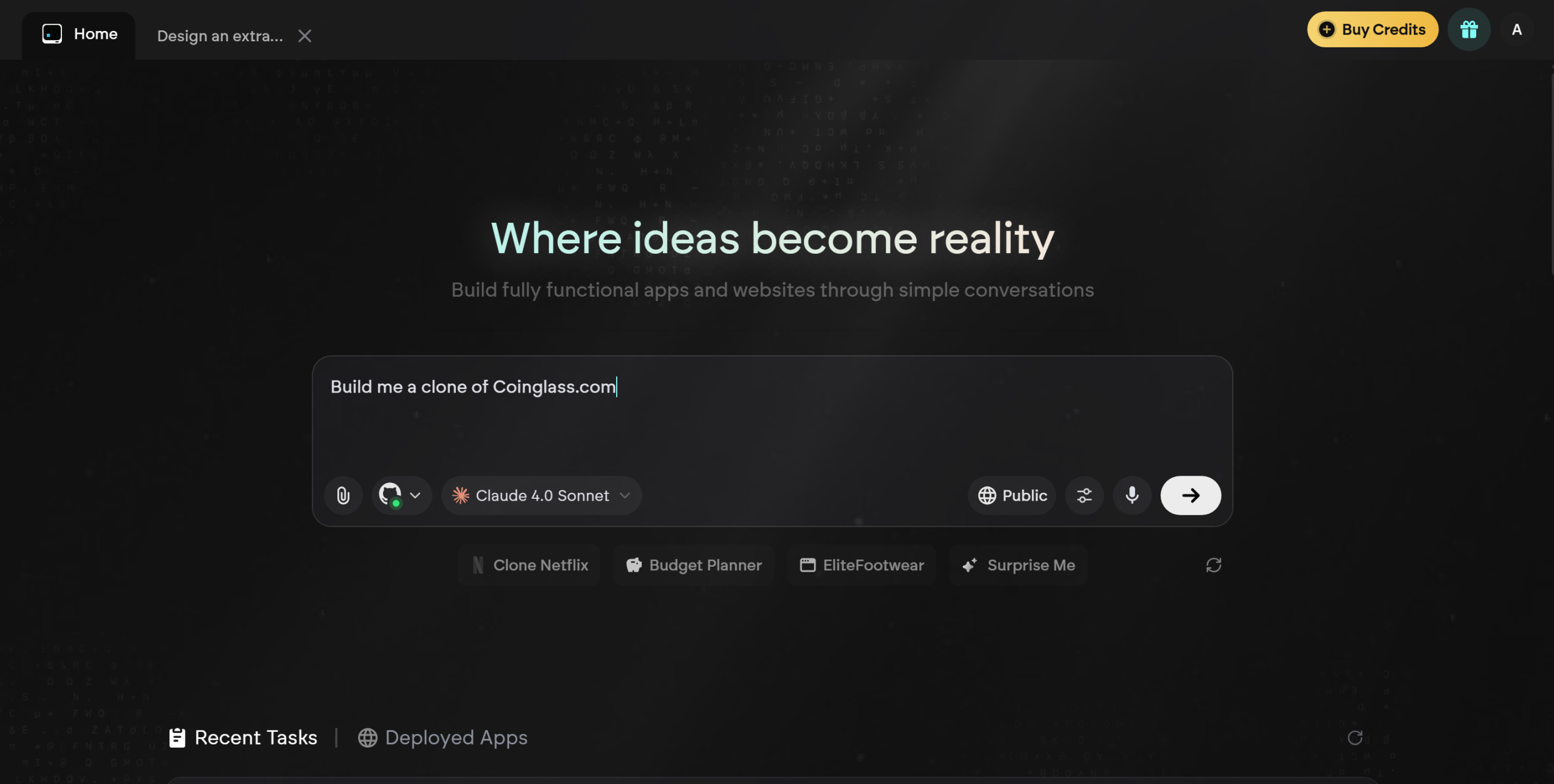The height and width of the screenshot is (784, 1554).
Task: Pick the EliteFootwear suggestion chip
Action: pos(861,565)
